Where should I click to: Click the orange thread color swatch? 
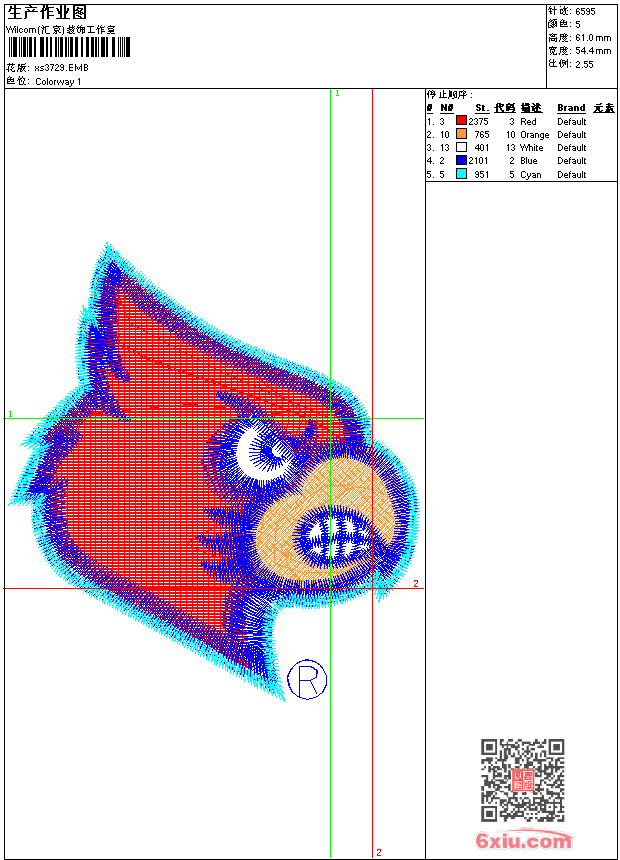coord(461,134)
